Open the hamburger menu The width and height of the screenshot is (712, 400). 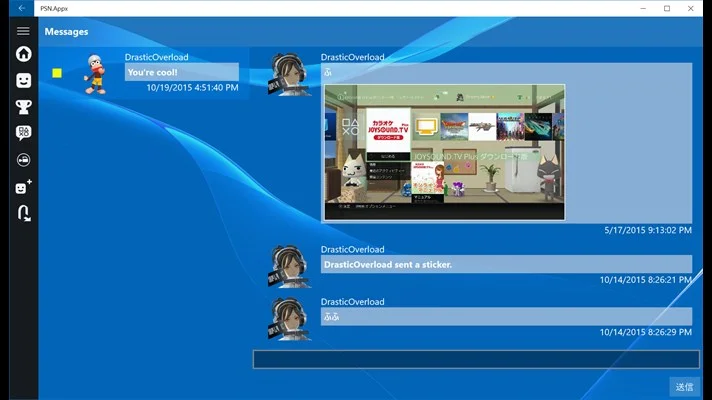[23, 31]
